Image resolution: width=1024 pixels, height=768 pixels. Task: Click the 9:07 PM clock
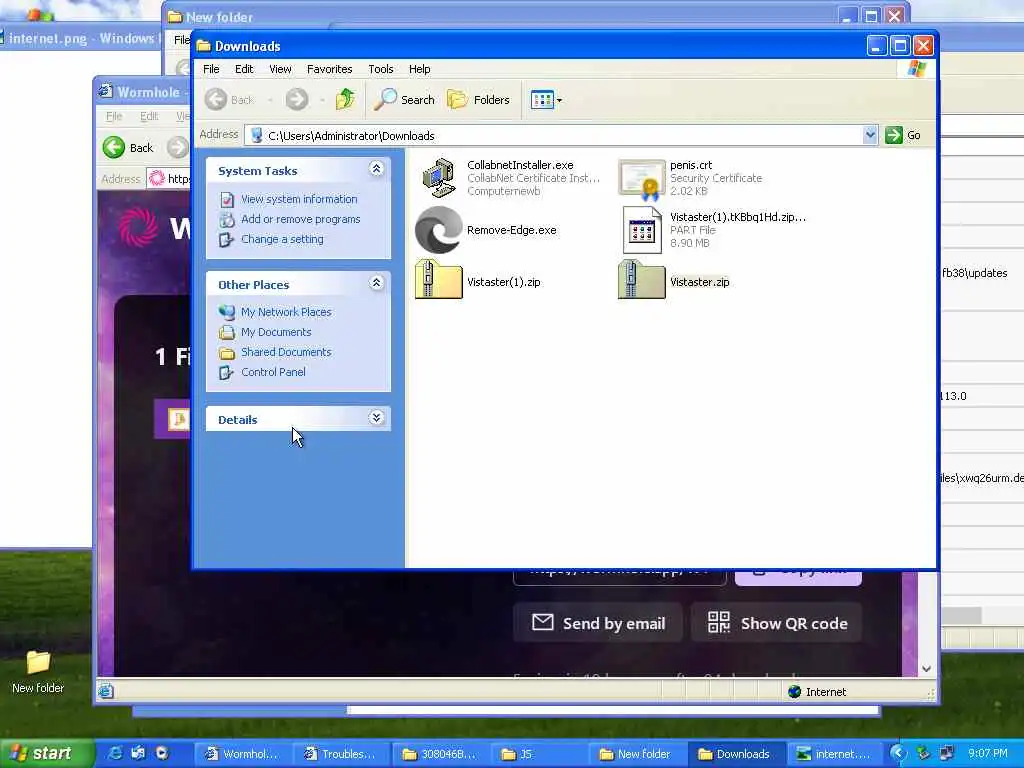[x=987, y=754]
